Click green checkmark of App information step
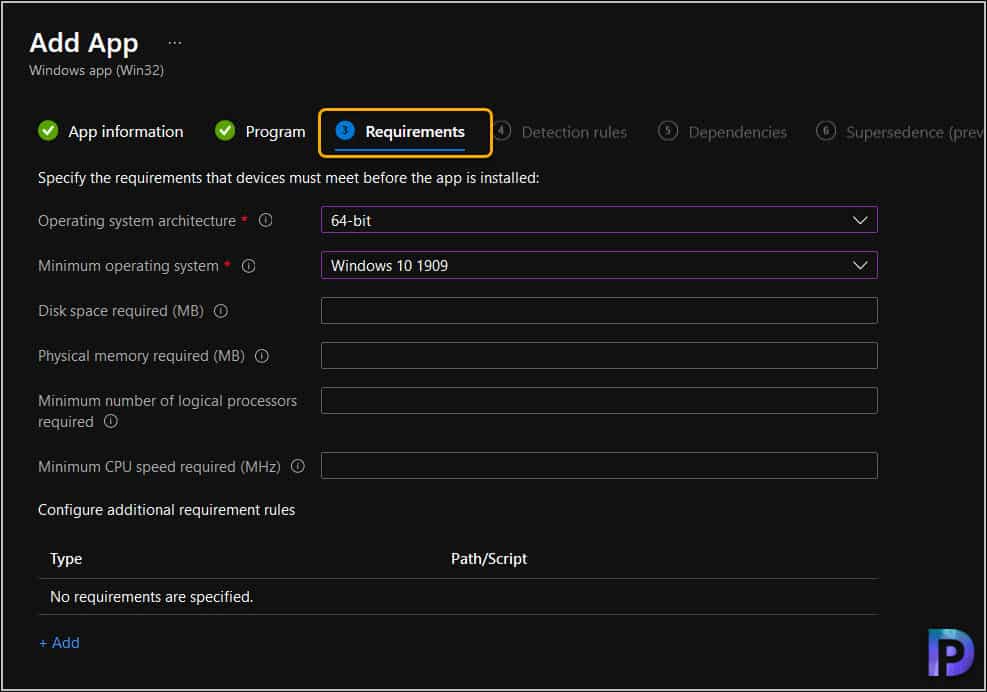 (48, 131)
